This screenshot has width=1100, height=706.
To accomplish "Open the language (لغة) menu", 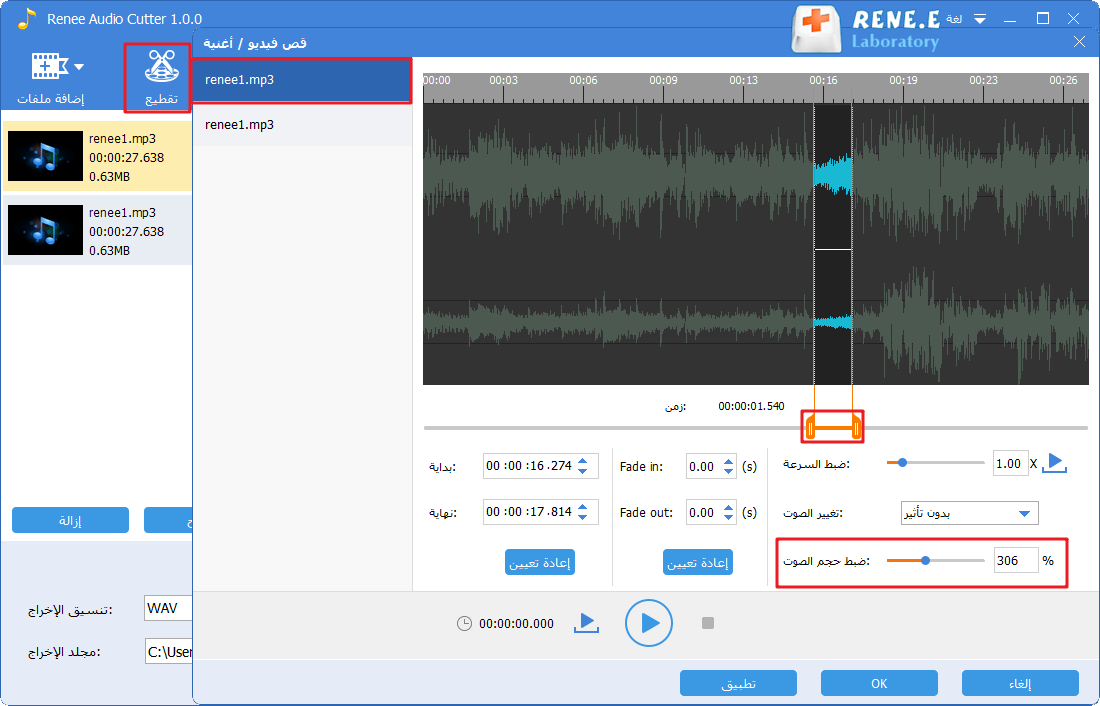I will (x=954, y=18).
